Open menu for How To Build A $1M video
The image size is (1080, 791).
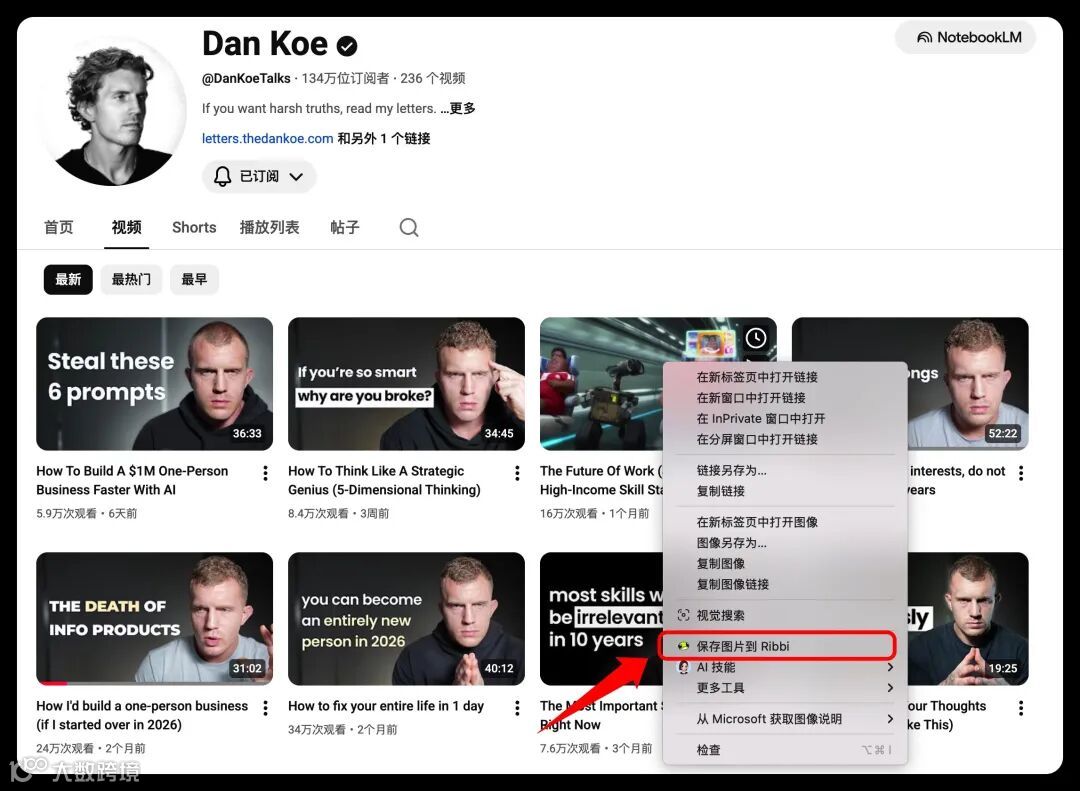(x=265, y=473)
